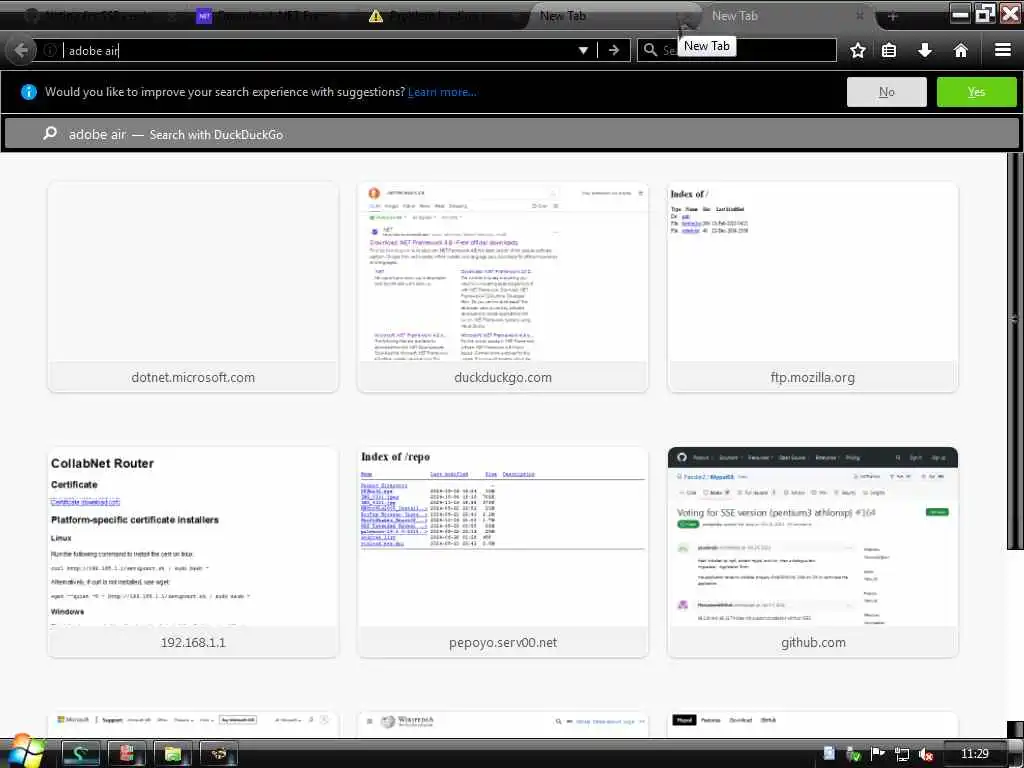Open the 192.168.1.1 CollabNet Router tile
1024x768 pixels.
point(193,552)
